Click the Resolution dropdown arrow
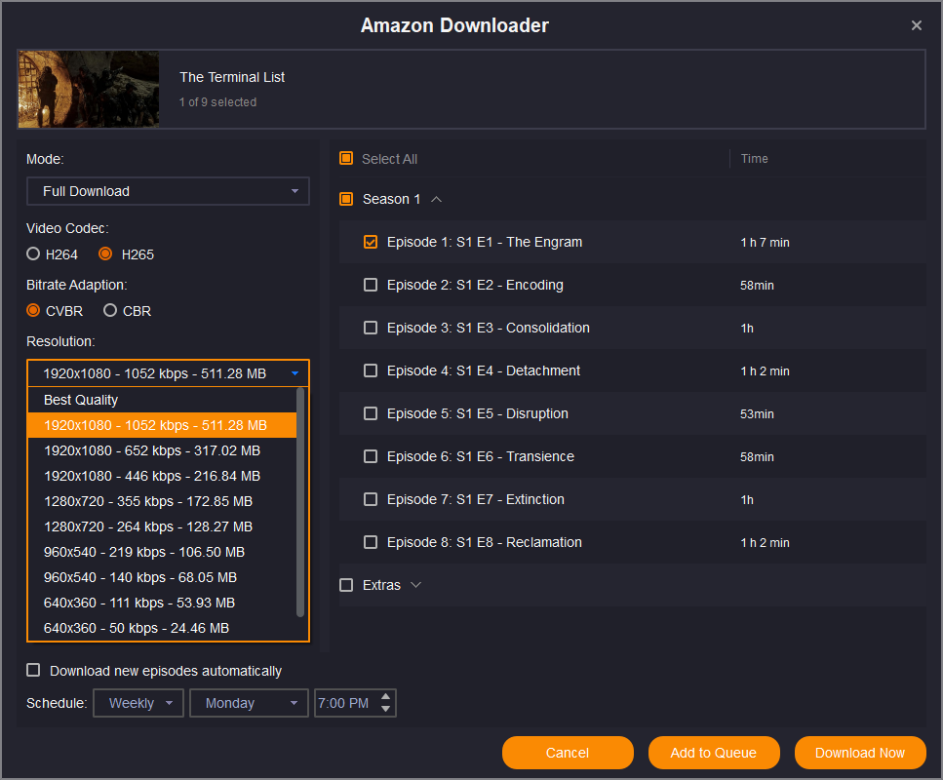 click(295, 374)
